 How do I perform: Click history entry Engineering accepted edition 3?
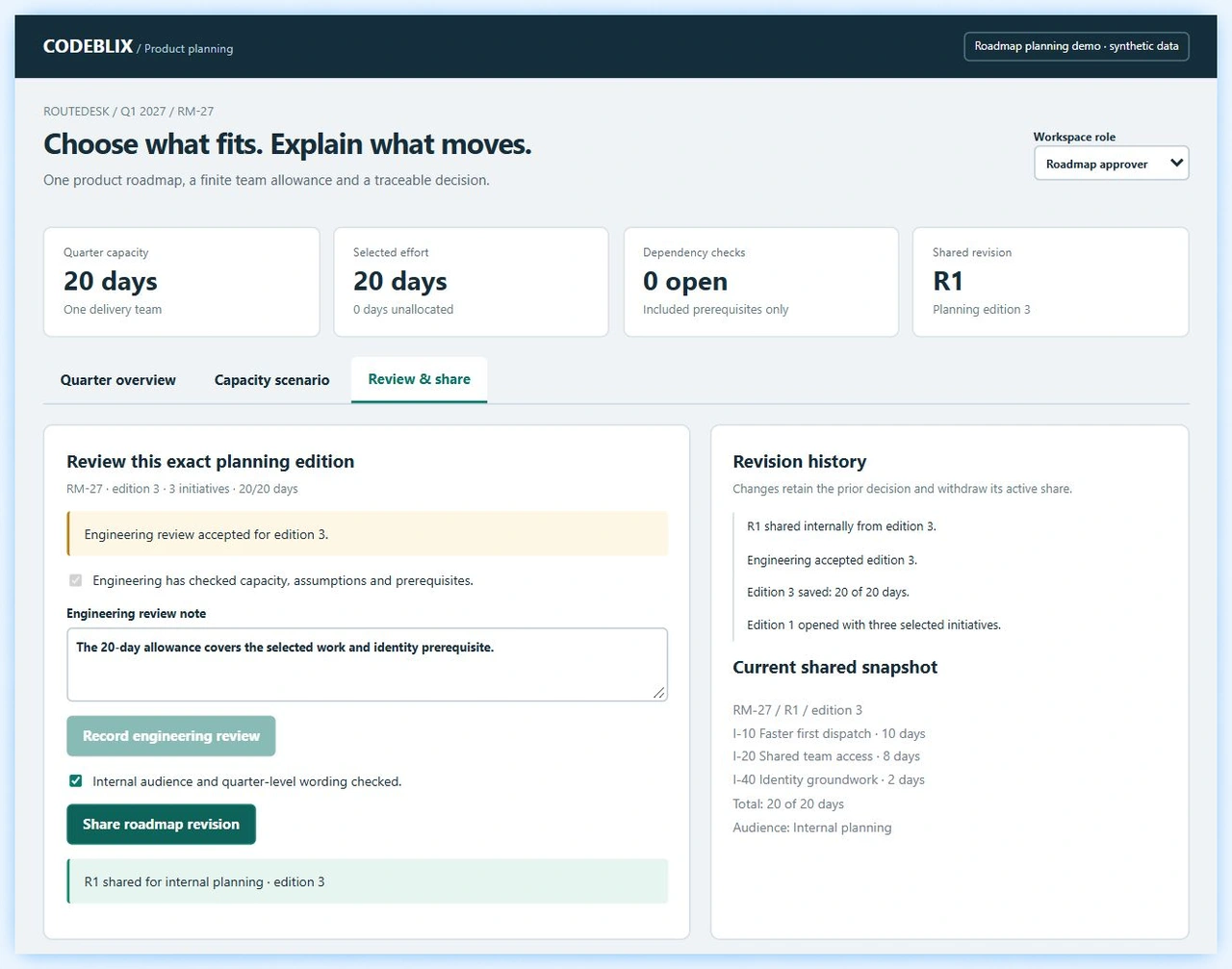832,560
